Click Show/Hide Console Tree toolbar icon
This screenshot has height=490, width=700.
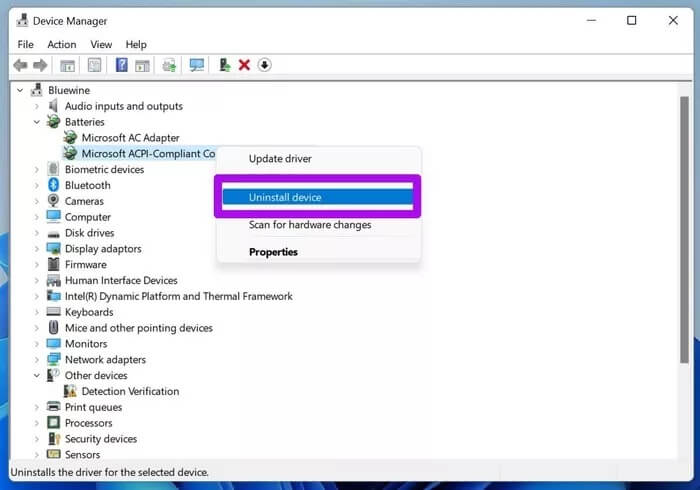(67, 66)
